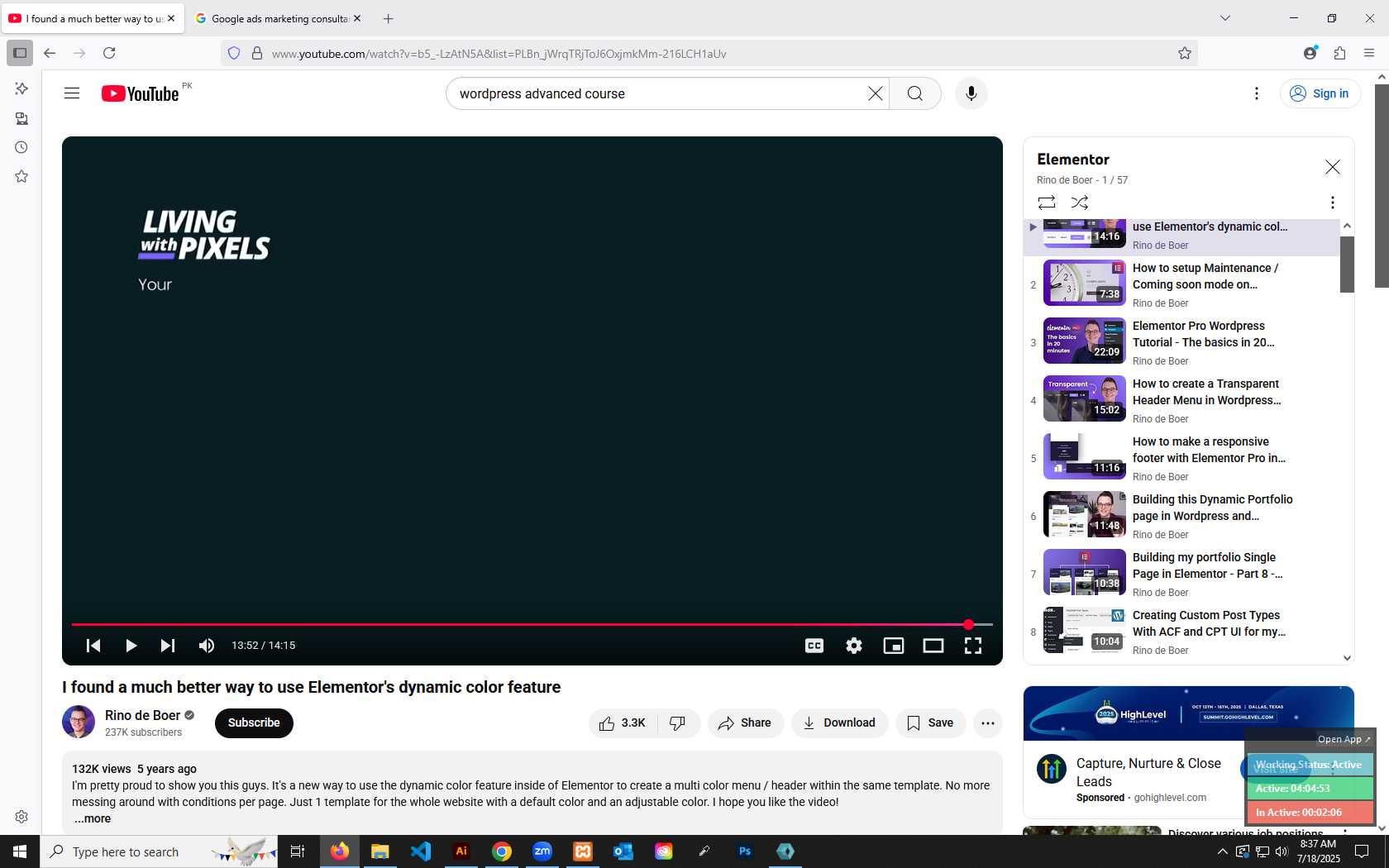This screenshot has height=868, width=1389.
Task: Open sidebar history clock icon
Action: coord(21,147)
